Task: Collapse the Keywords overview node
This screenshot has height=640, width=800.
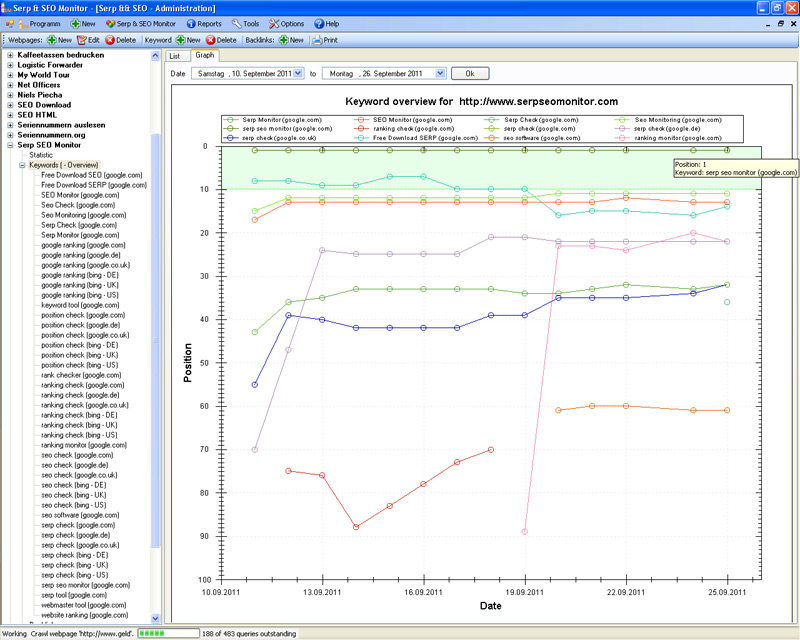Action: coord(22,165)
